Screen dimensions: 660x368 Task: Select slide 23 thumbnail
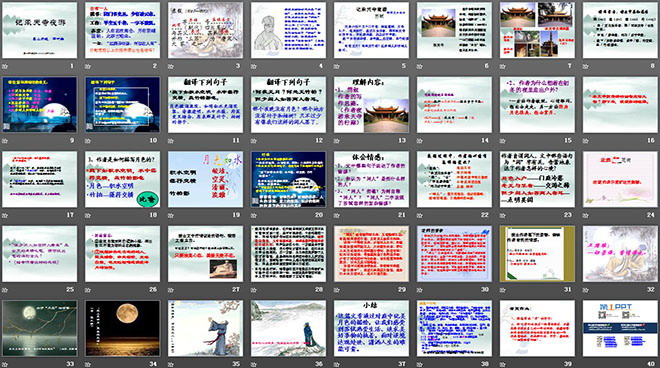[537, 179]
